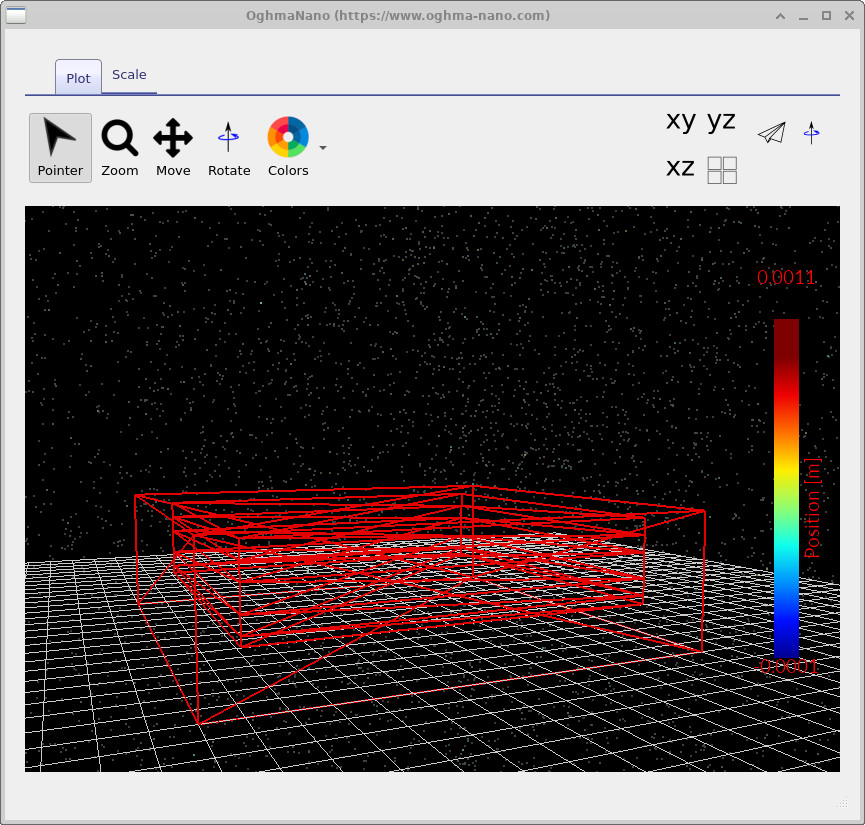Choose the Move arrows tool
865x825 pixels.
173,147
